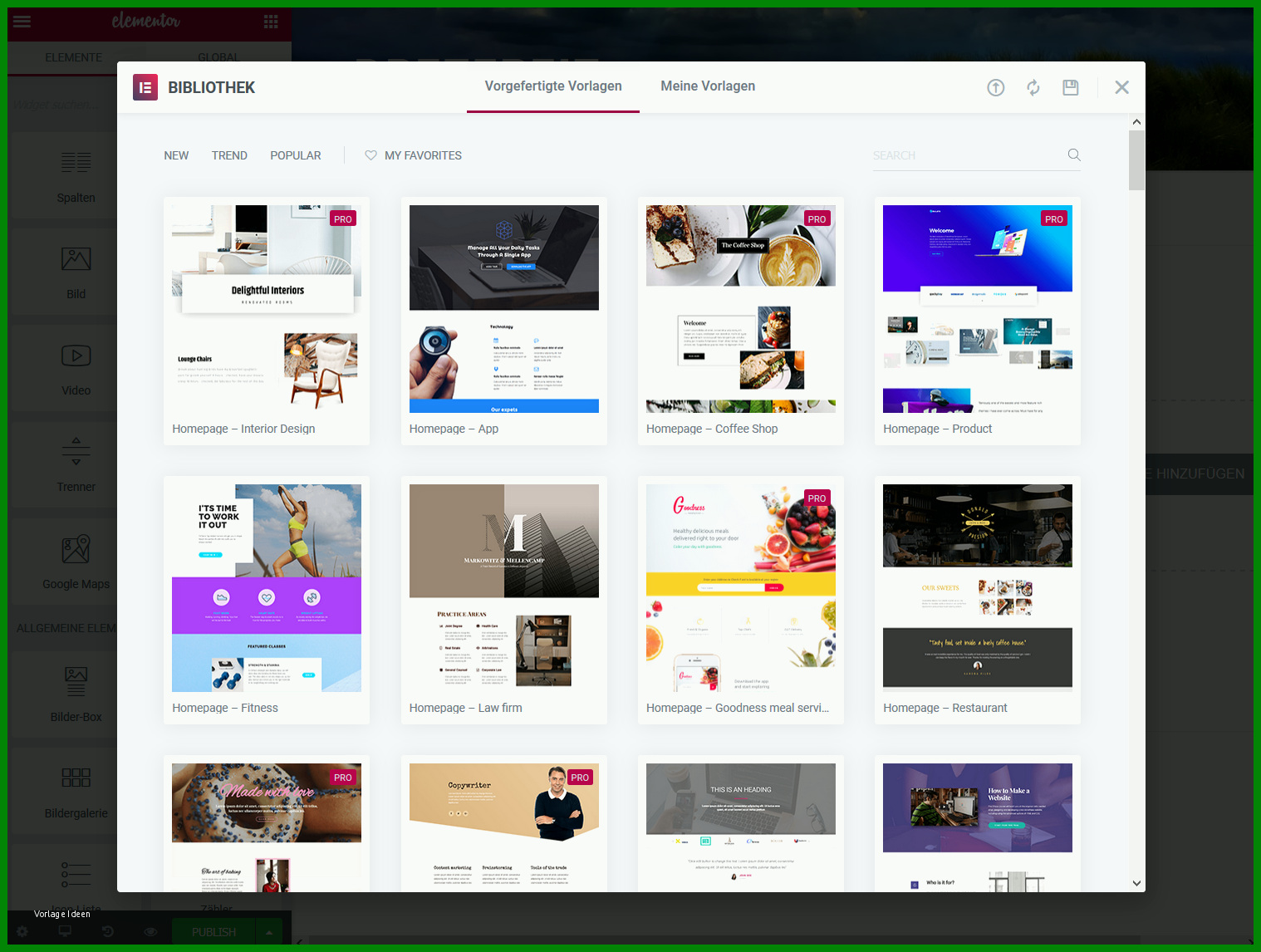Select the Bilder-Box widget icon
The width and height of the screenshot is (1261, 952).
(x=76, y=682)
